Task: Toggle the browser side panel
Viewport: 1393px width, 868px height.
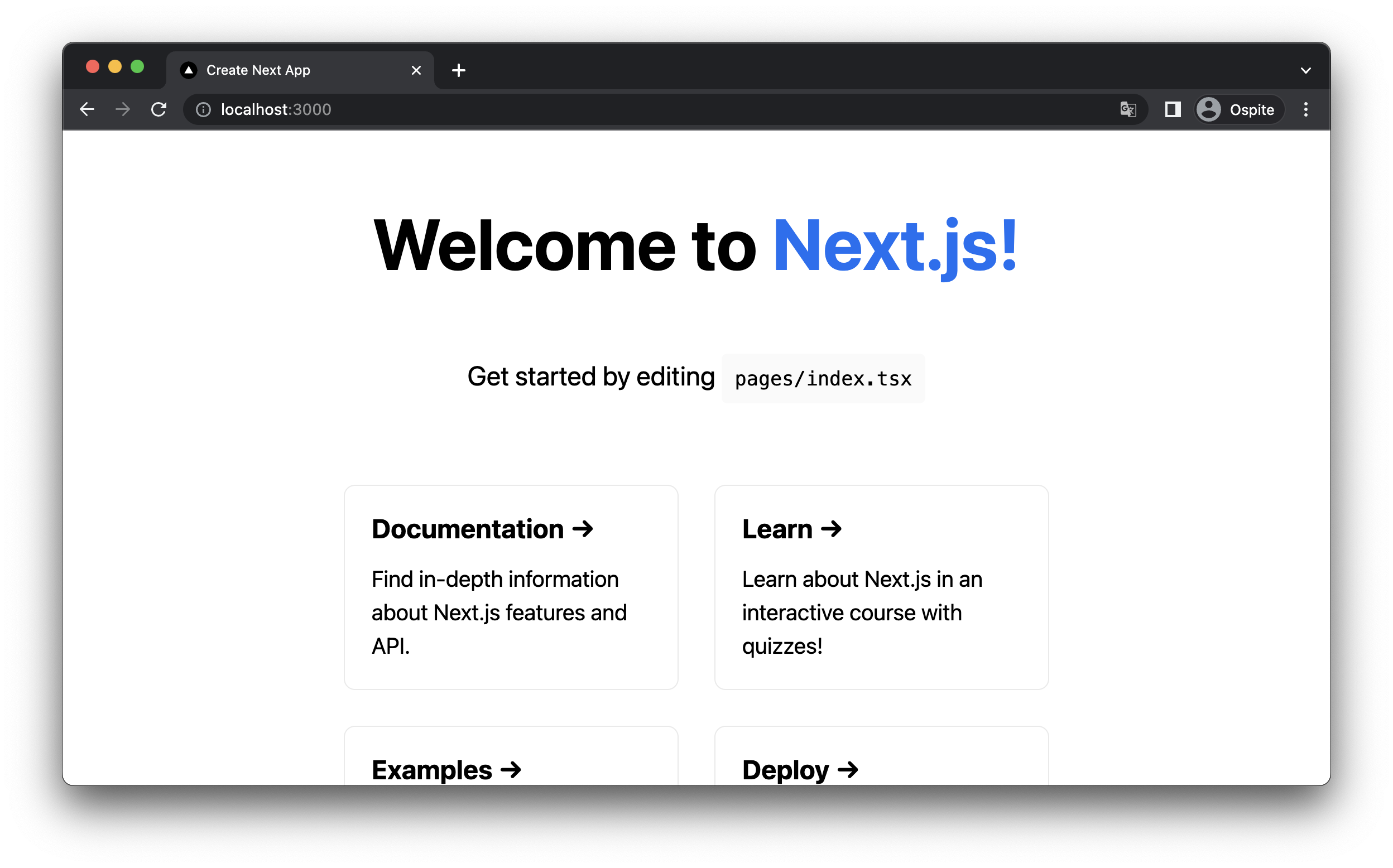Action: pos(1173,109)
